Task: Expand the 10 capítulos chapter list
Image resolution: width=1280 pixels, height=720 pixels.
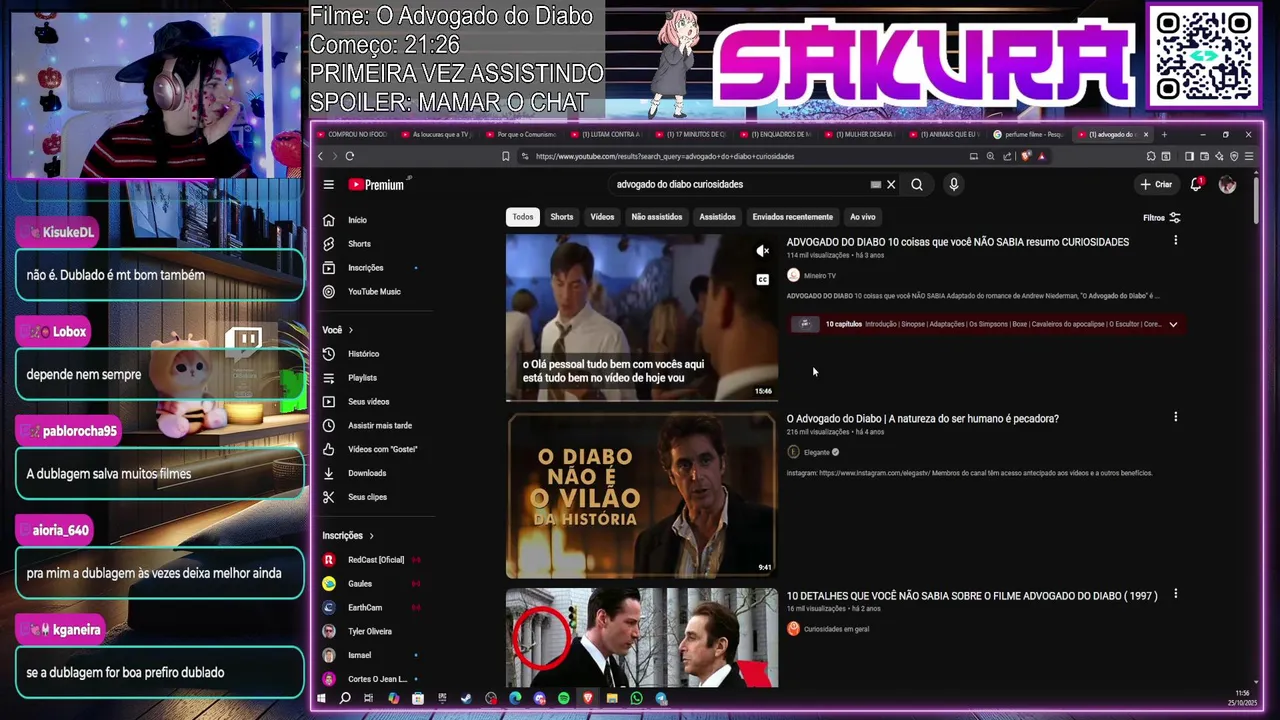Action: coord(1173,324)
